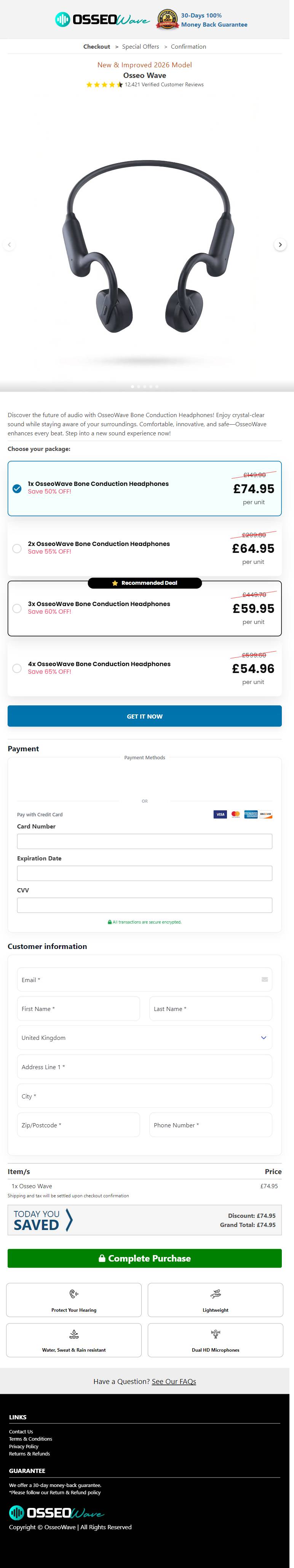Select the 1x OsseoWave package radio

click(17, 488)
